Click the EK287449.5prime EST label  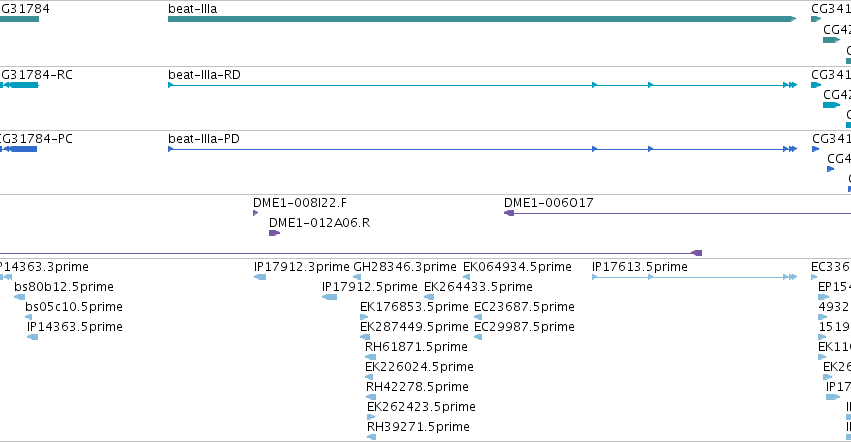click(414, 327)
